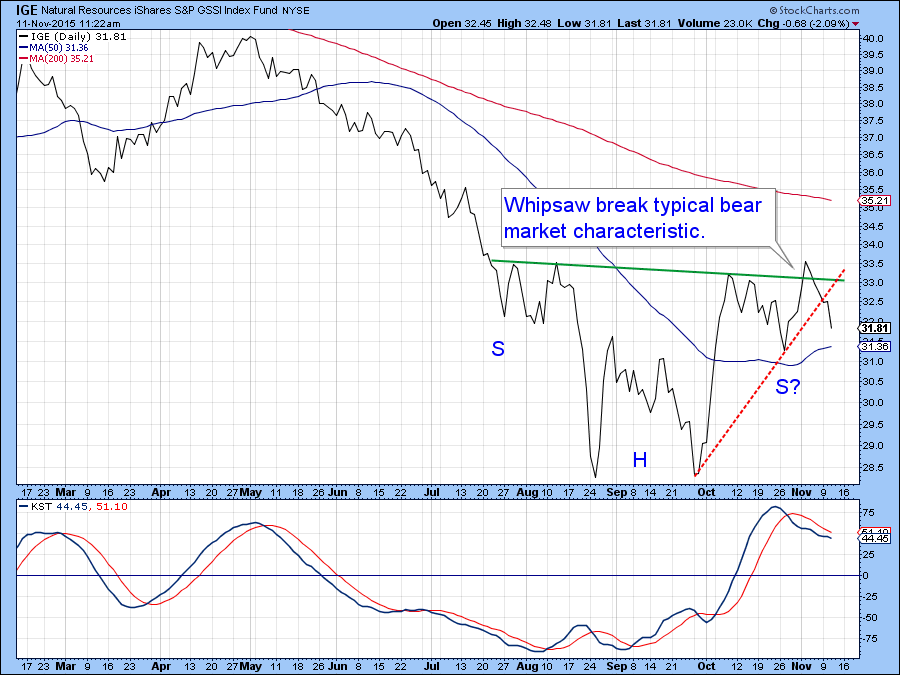This screenshot has height=675, width=900.
Task: Click the Oct label on the KST panel date axis
Action: click(x=706, y=666)
